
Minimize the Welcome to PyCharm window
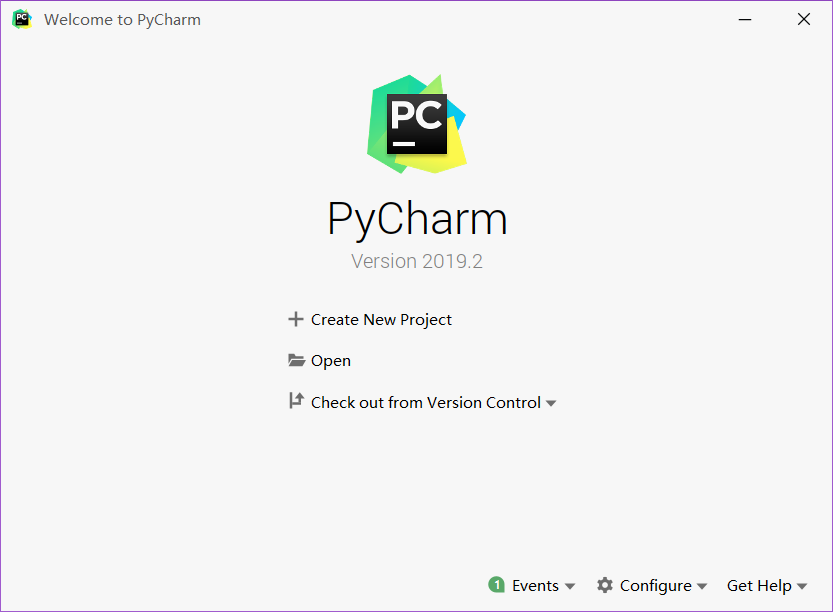(x=745, y=20)
